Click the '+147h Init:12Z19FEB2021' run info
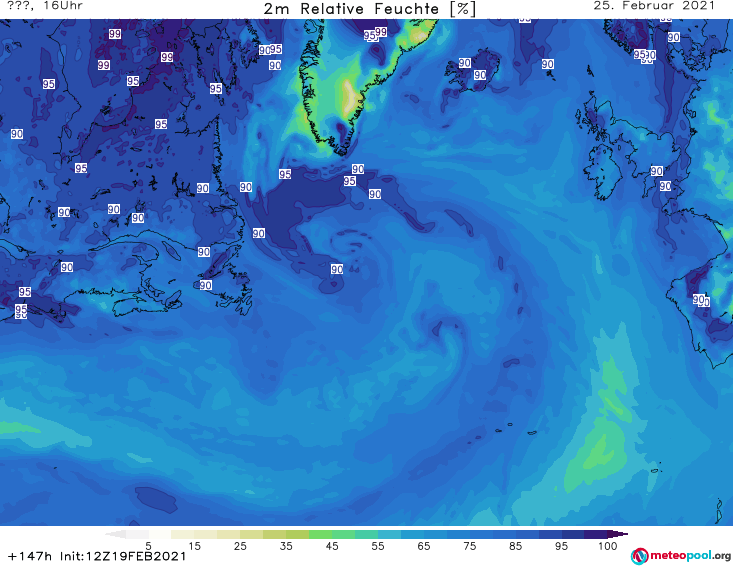The image size is (733, 566). (97, 556)
